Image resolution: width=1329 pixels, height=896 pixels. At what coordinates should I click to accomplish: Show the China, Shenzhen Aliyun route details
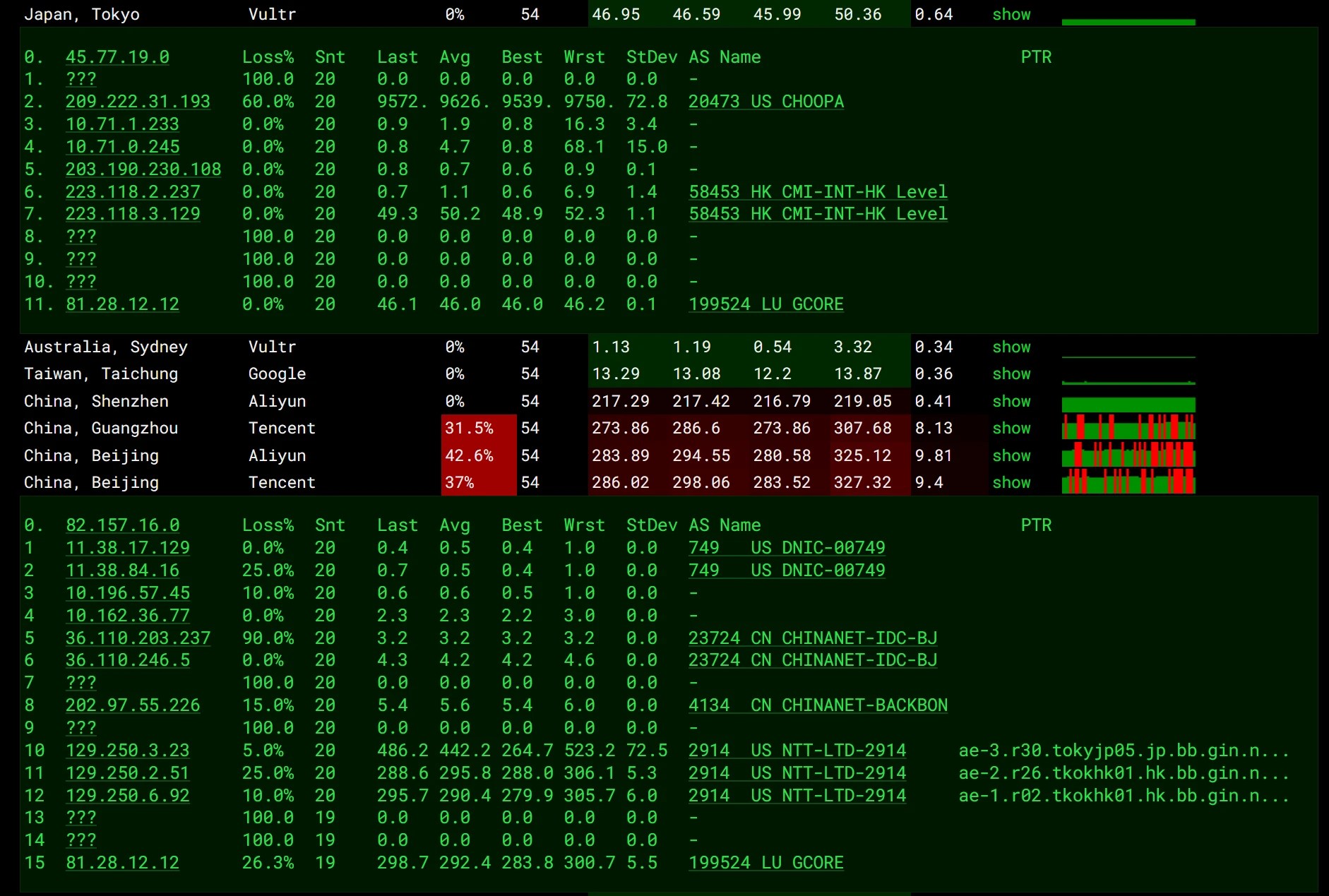pyautogui.click(x=1011, y=401)
